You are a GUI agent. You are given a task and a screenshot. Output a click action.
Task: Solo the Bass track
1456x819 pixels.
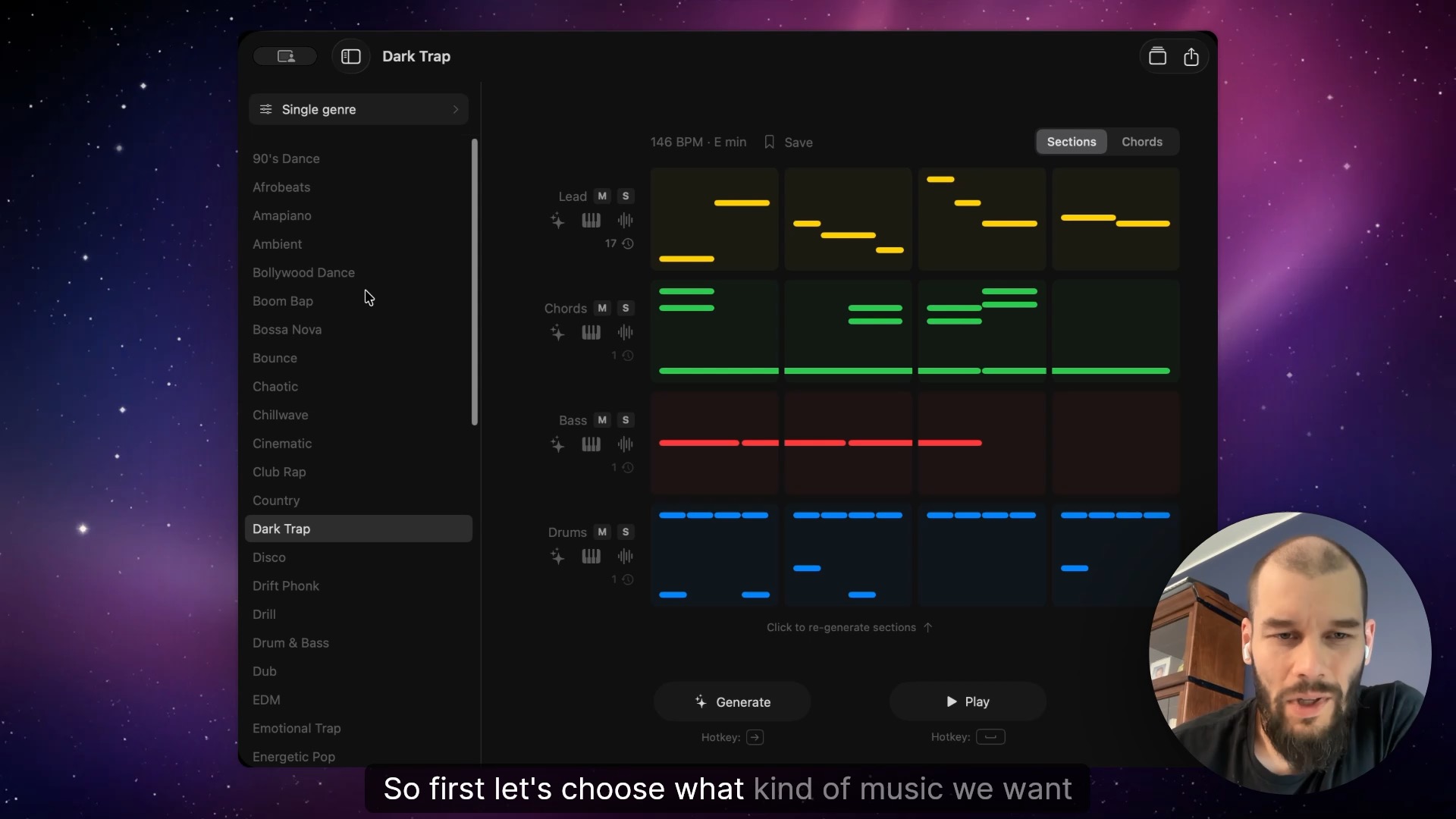click(x=626, y=421)
